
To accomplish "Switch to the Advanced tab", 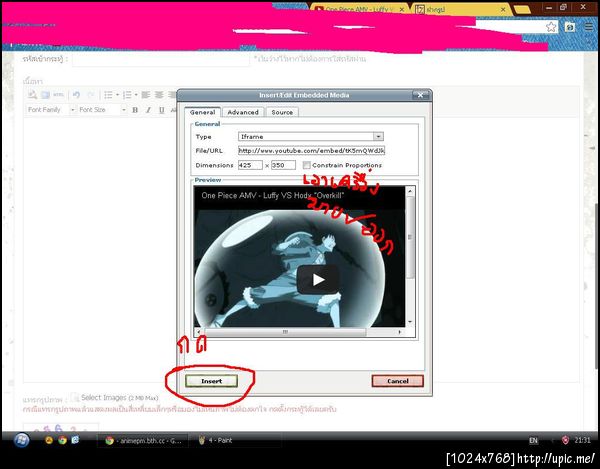I will click(x=243, y=112).
